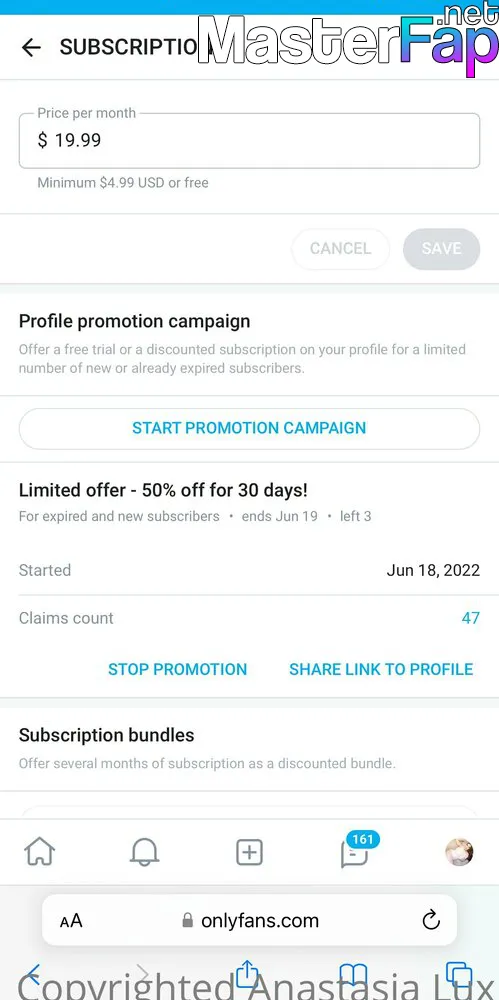Tap the onlyfans.com address bar
The width and height of the screenshot is (499, 1000).
point(250,920)
